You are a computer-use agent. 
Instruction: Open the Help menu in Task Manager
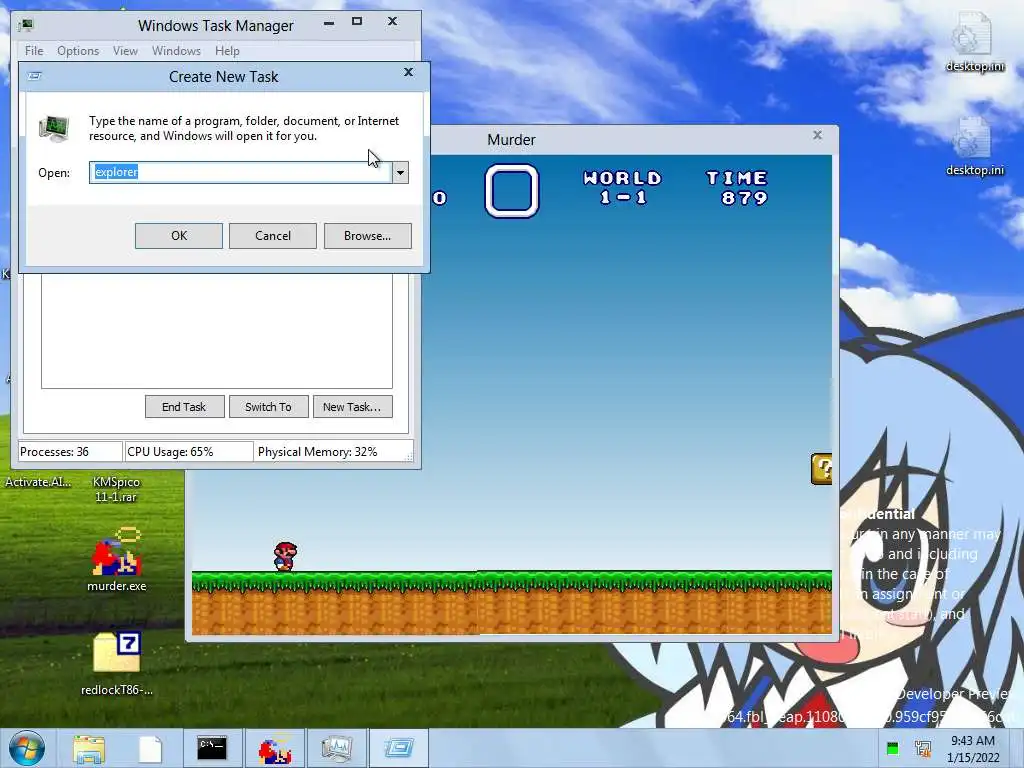[227, 51]
